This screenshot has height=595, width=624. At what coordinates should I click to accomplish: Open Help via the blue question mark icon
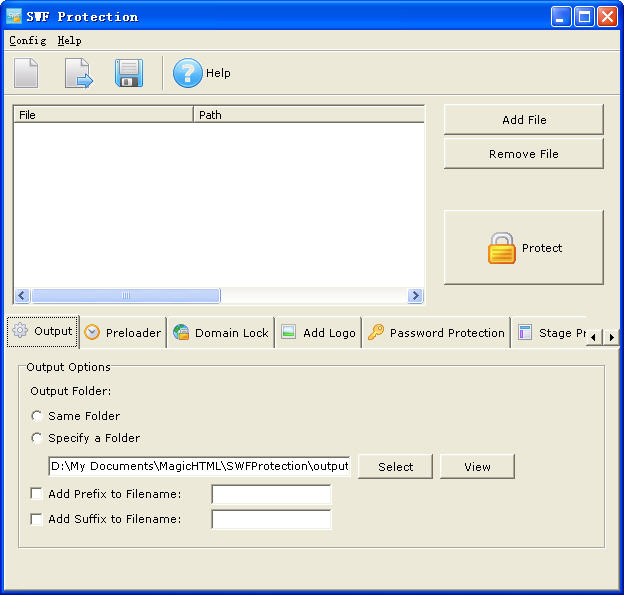point(187,73)
